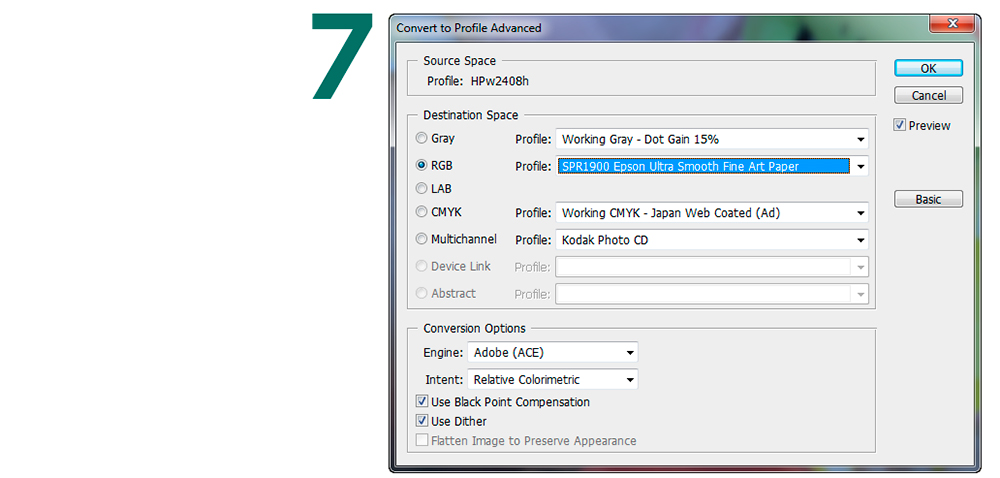This screenshot has height=478, width=1000.
Task: Open the Engine Adobe (ACE) dropdown
Action: tap(630, 353)
